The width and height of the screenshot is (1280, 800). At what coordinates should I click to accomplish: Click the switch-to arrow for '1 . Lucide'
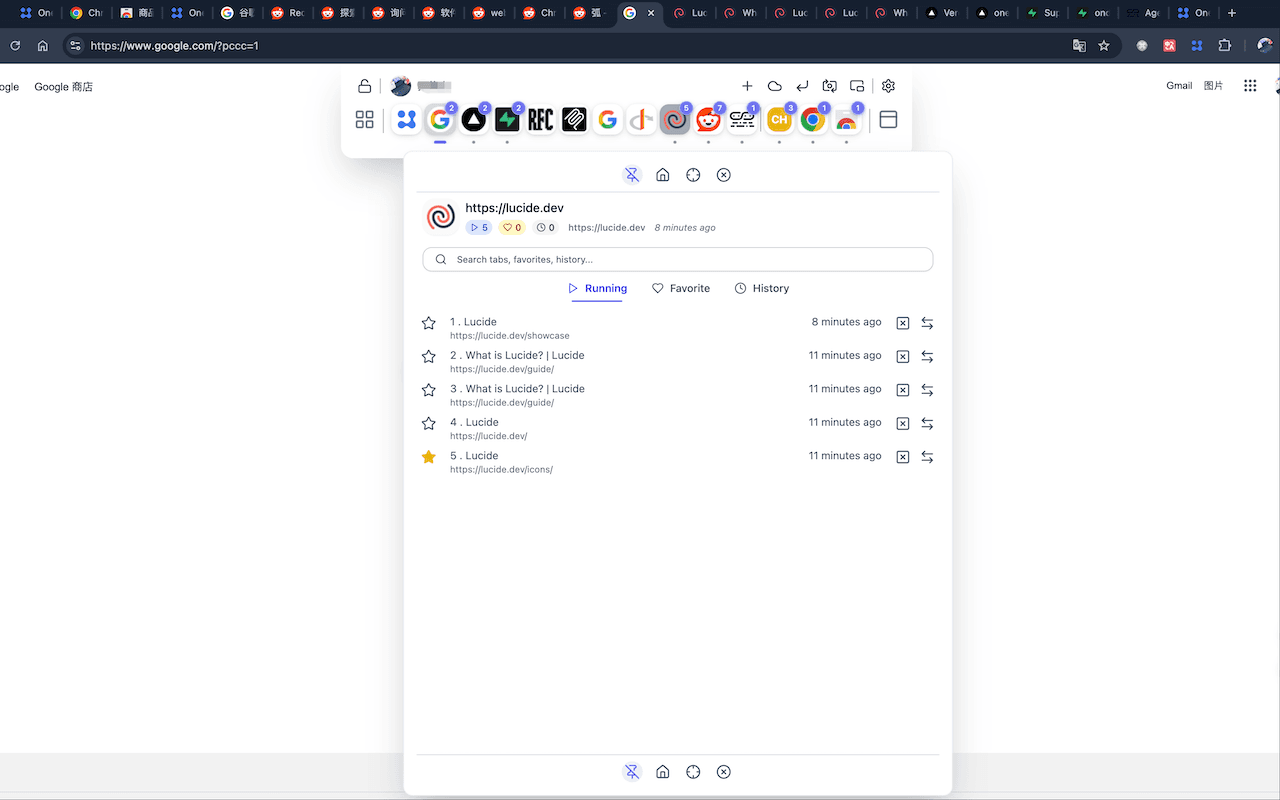pyautogui.click(x=927, y=323)
